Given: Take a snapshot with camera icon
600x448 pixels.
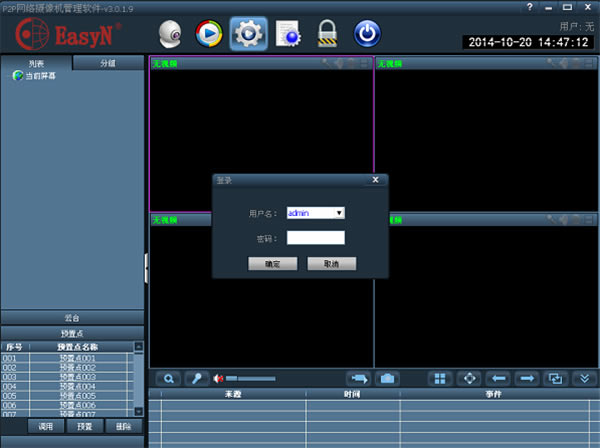Looking at the screenshot, I should pos(388,379).
